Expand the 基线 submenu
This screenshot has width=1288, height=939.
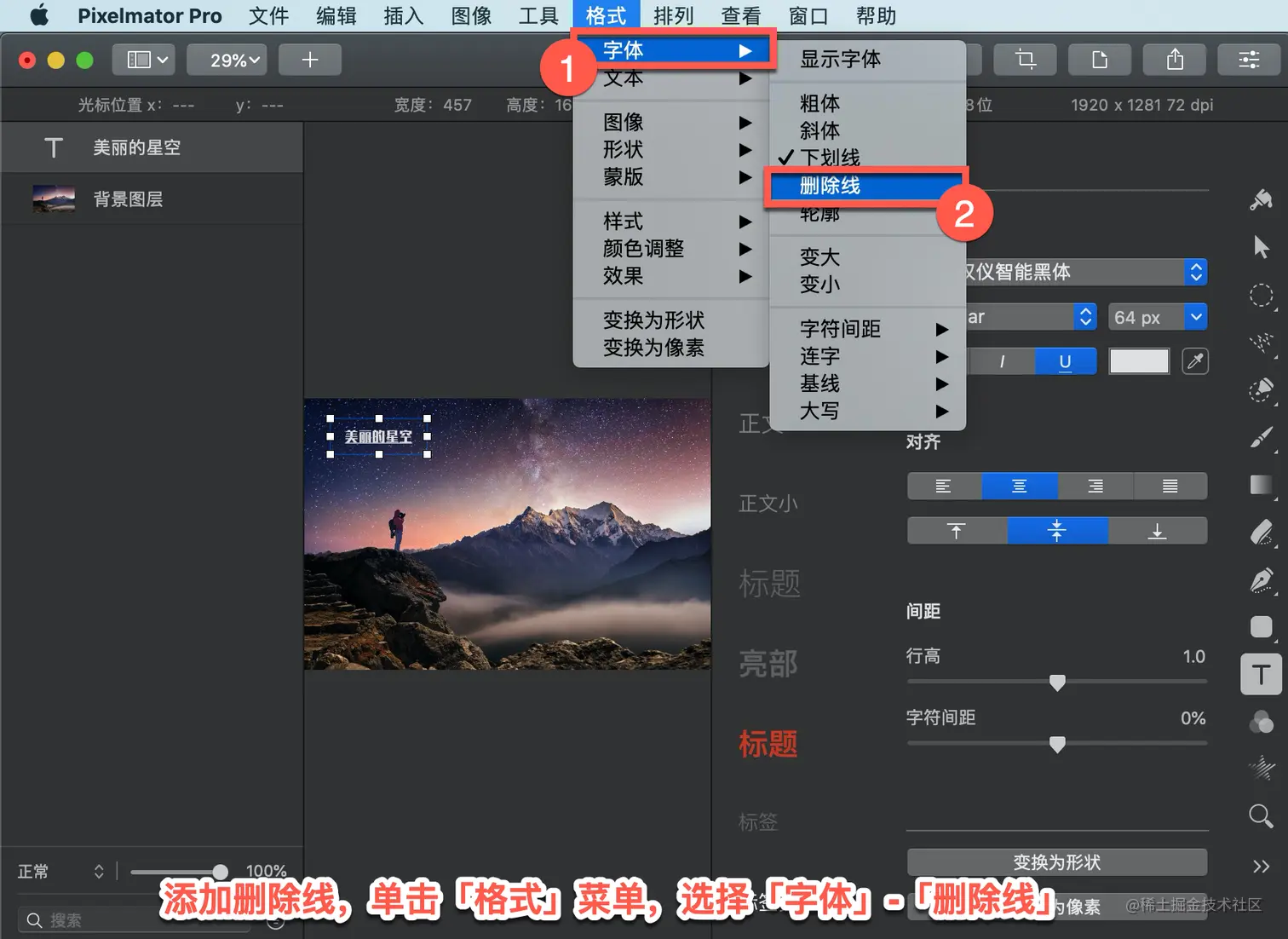point(867,383)
